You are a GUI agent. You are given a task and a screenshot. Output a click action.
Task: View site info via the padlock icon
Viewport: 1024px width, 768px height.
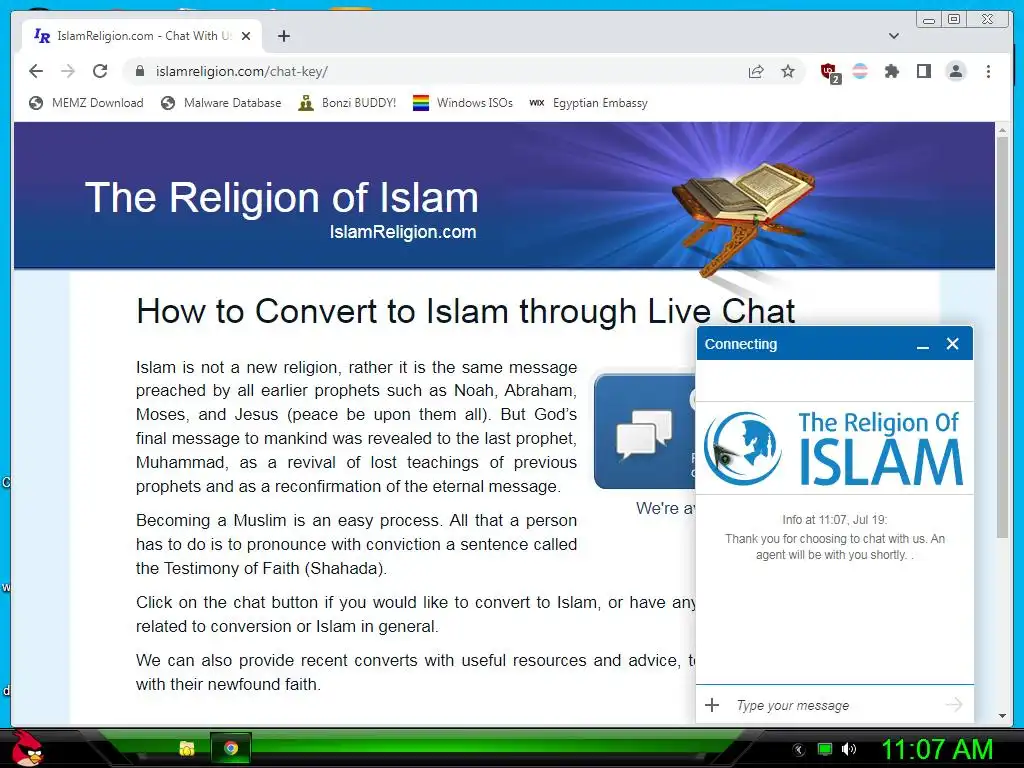point(139,71)
